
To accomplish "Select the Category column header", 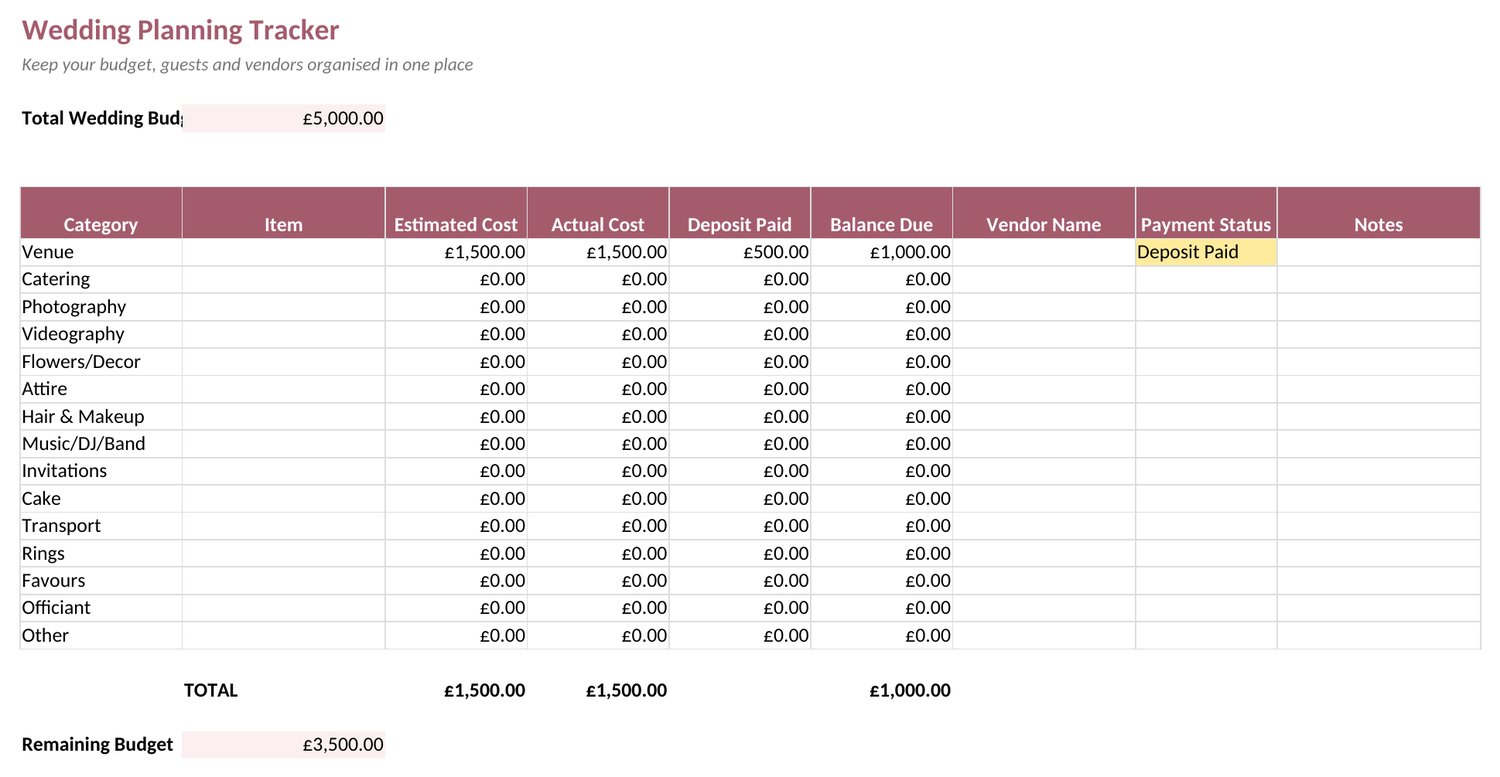I will coord(101,212).
